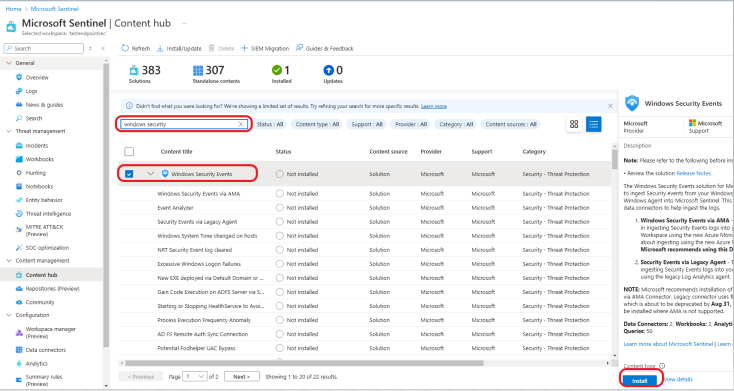
Task: Open Logs in the sidebar
Action: click(31, 91)
